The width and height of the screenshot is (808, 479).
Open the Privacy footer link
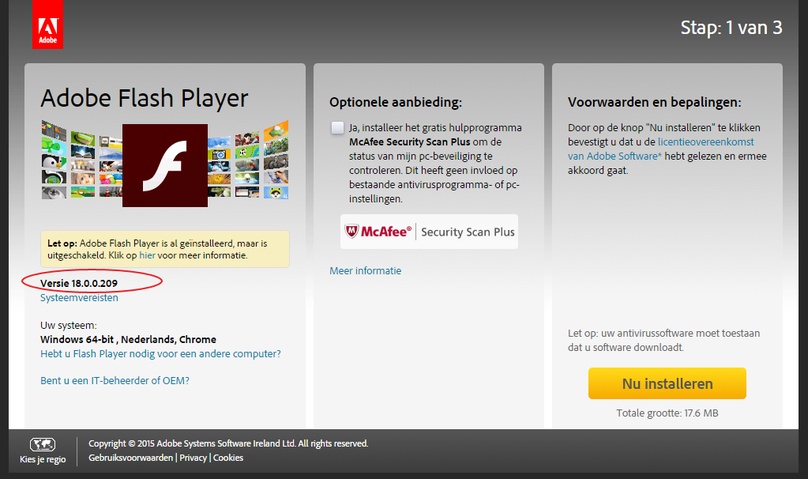pos(193,458)
